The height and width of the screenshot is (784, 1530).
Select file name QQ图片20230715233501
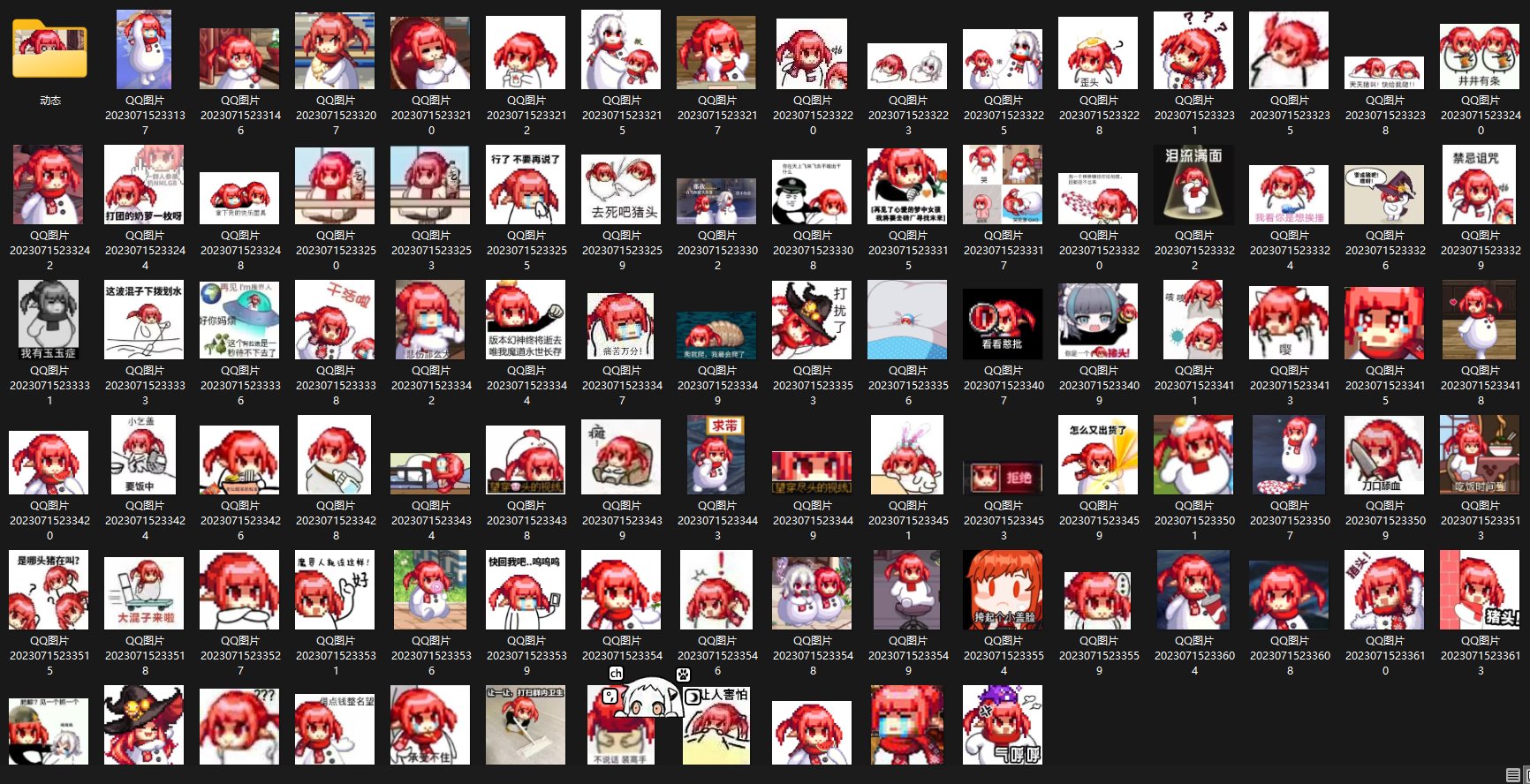(1194, 520)
